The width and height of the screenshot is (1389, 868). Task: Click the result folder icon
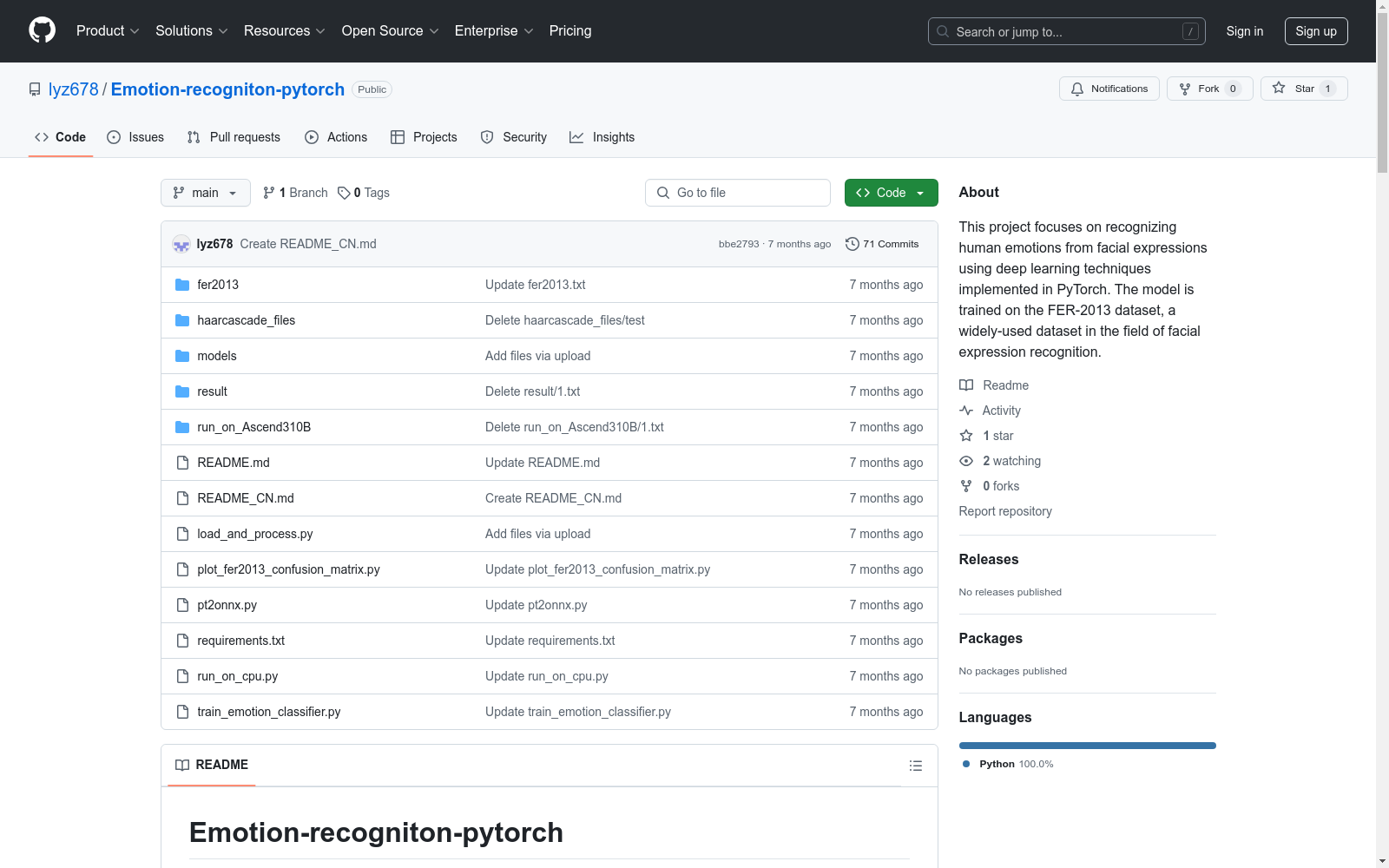coord(182,391)
